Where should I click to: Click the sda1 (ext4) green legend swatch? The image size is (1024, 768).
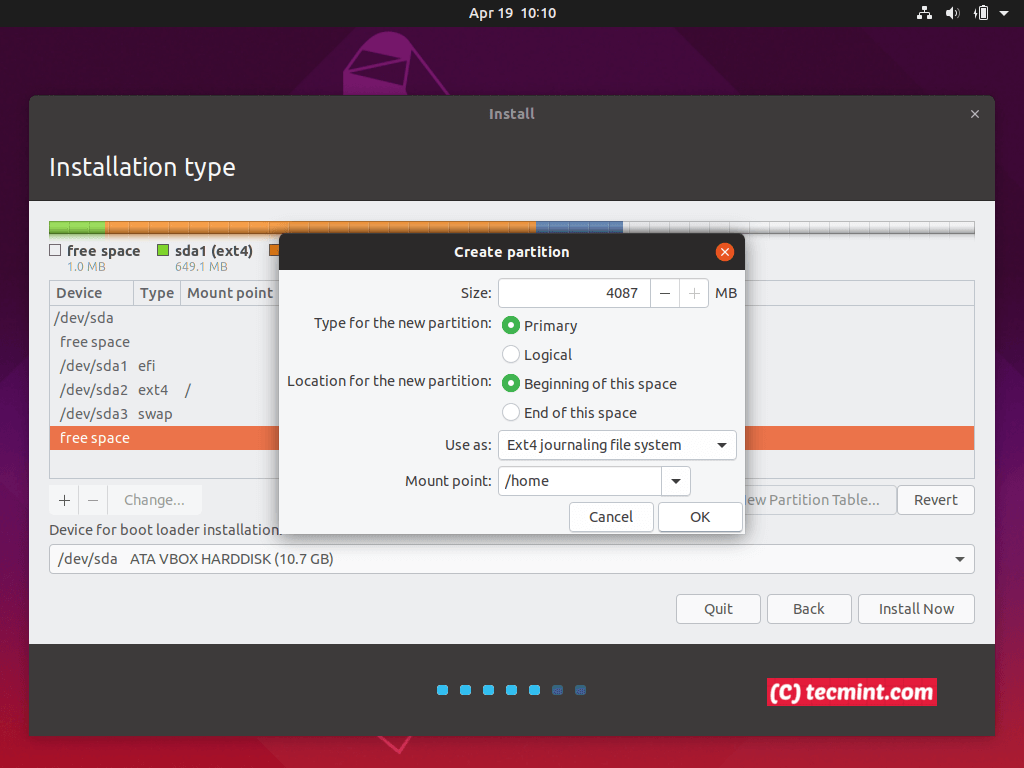pos(163,250)
